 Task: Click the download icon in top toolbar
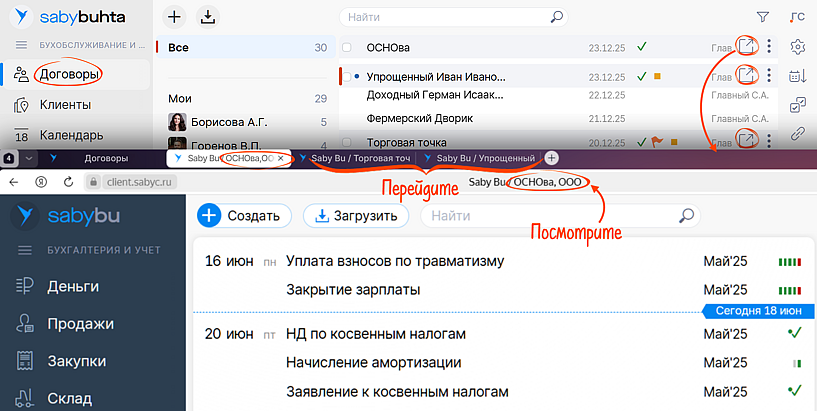pyautogui.click(x=207, y=17)
